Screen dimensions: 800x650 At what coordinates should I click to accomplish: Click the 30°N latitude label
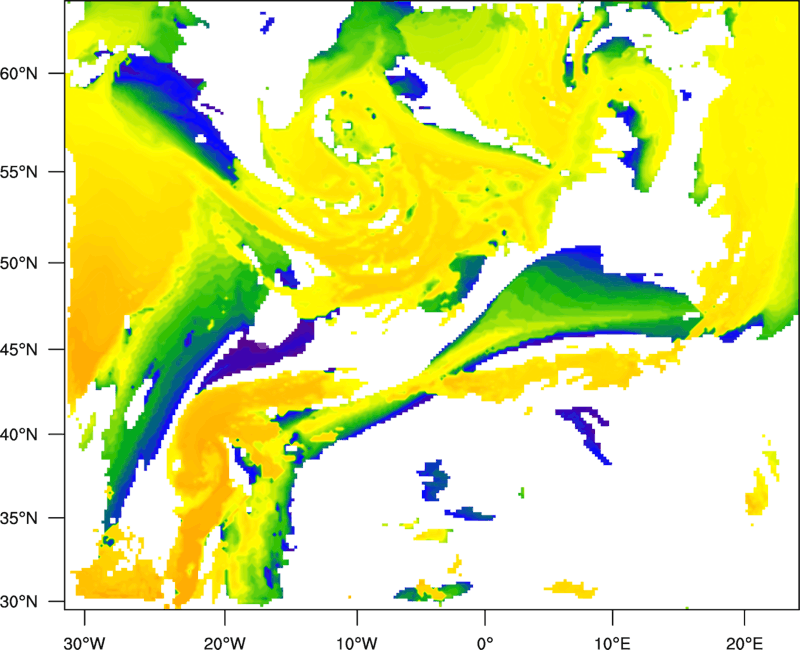coord(18,602)
